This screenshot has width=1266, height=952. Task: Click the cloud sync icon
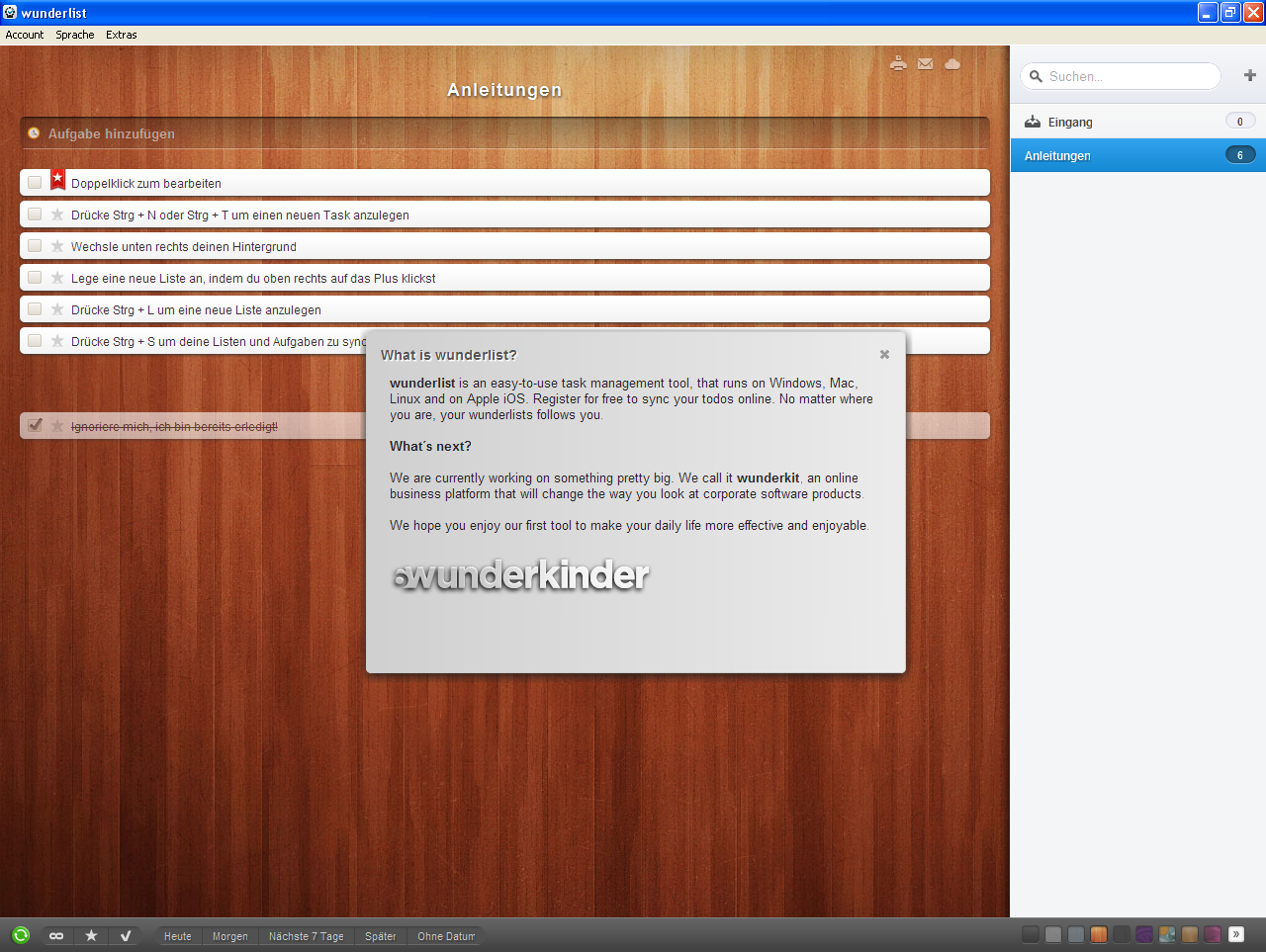[951, 62]
